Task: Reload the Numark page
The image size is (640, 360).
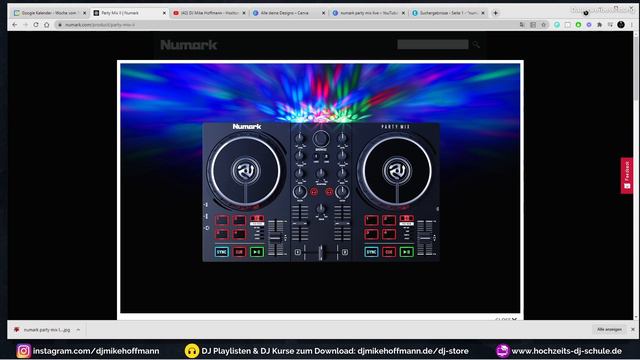Action: [x=36, y=25]
